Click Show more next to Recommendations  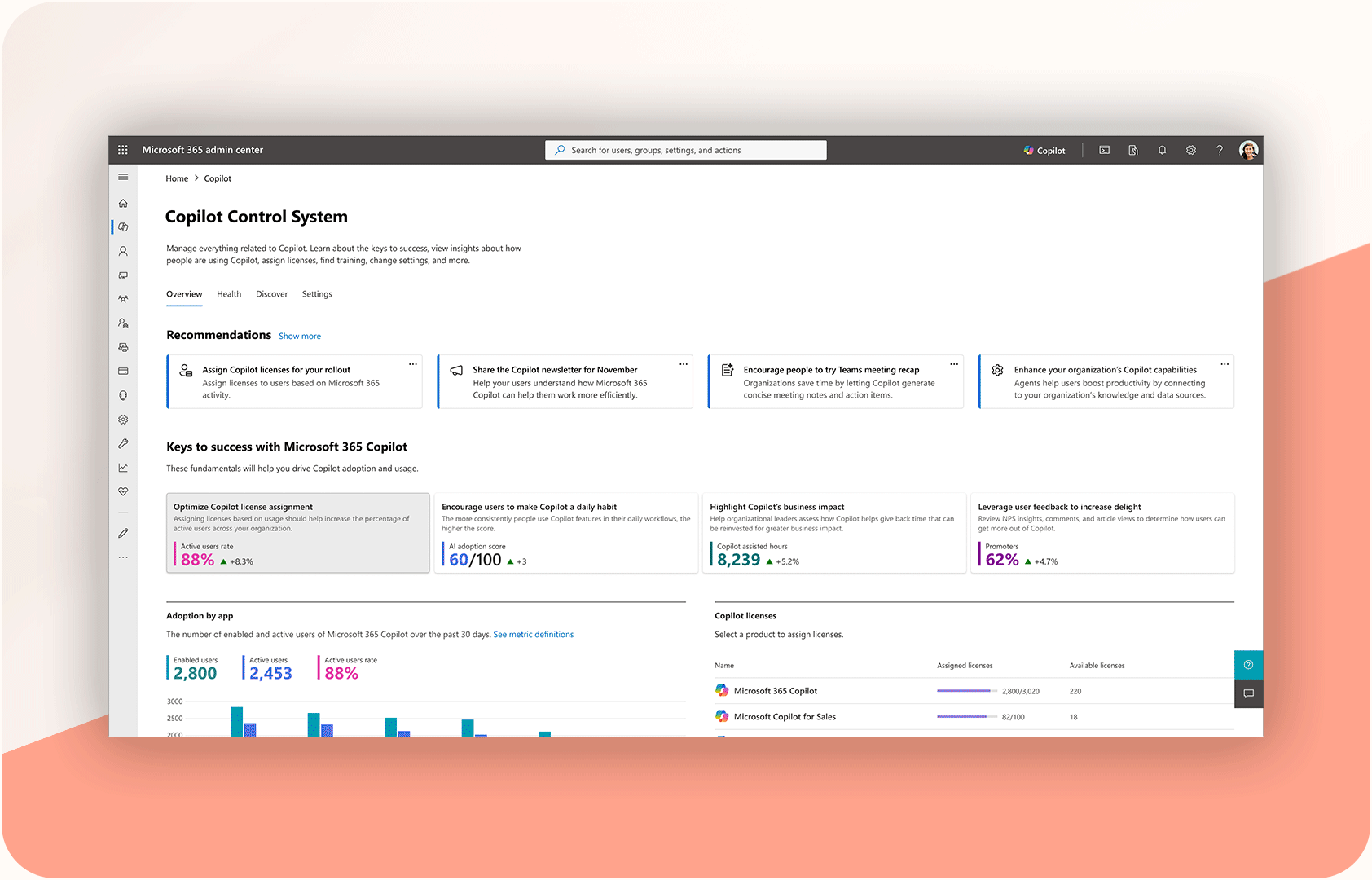300,337
